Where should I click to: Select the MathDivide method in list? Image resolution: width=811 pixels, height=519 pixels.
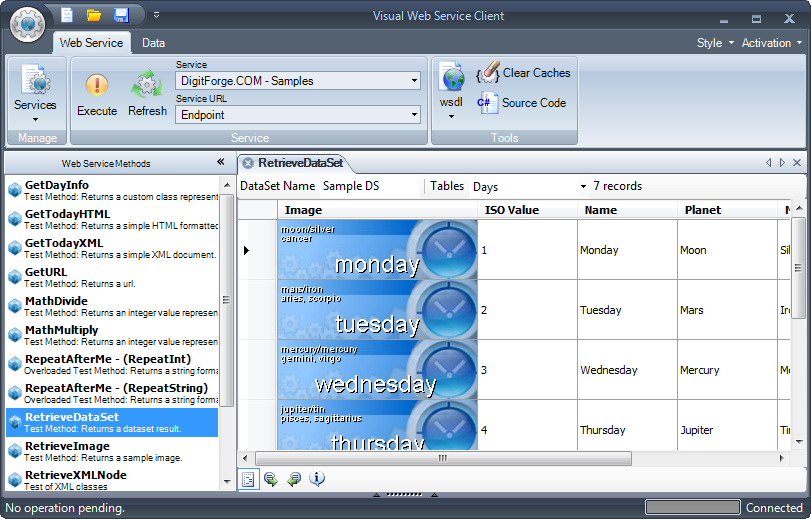click(56, 301)
